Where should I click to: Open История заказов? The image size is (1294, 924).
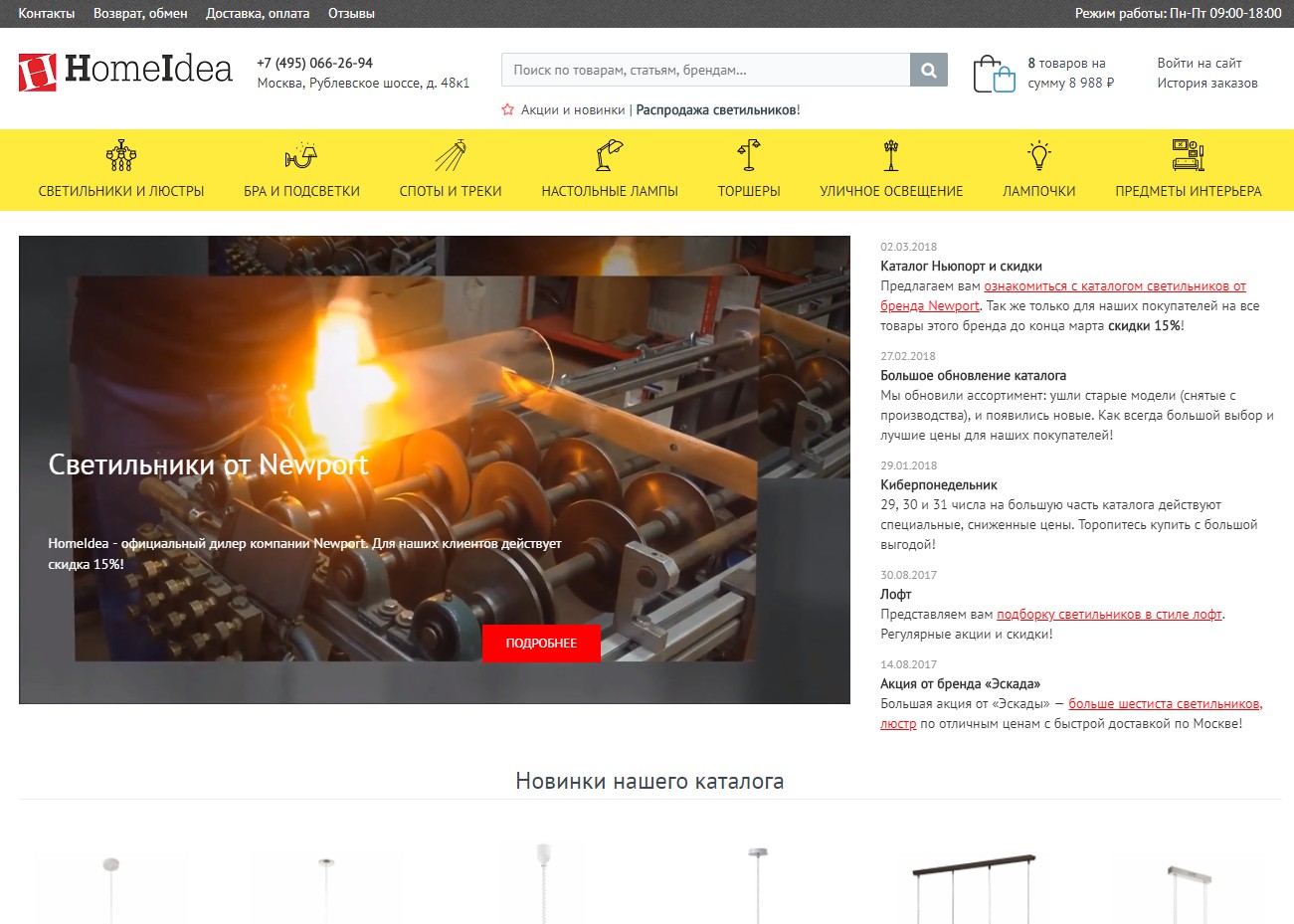(x=1207, y=84)
